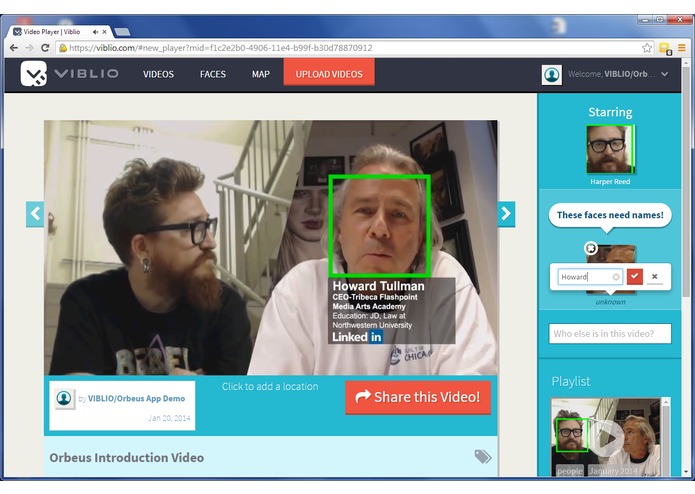Image resolution: width=695 pixels, height=494 pixels.
Task: Click the Harper Reed name label
Action: (x=610, y=182)
